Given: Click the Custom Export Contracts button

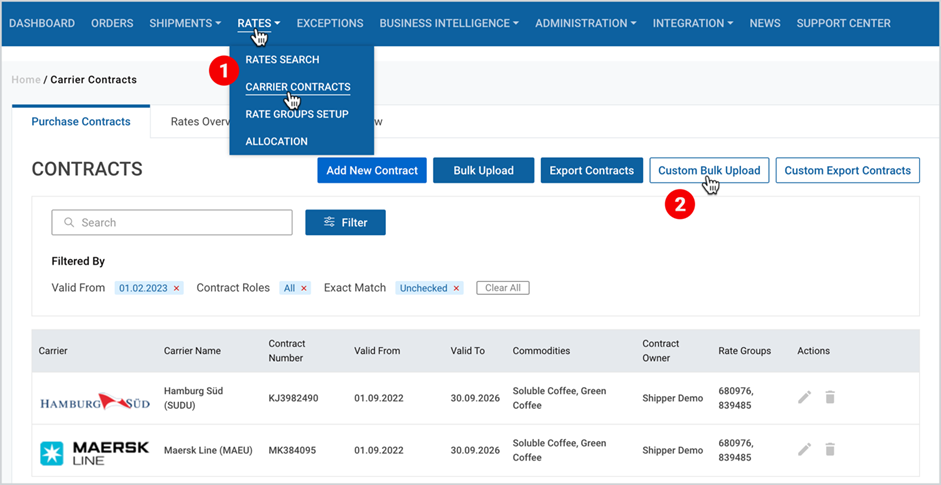Looking at the screenshot, I should pos(848,170).
